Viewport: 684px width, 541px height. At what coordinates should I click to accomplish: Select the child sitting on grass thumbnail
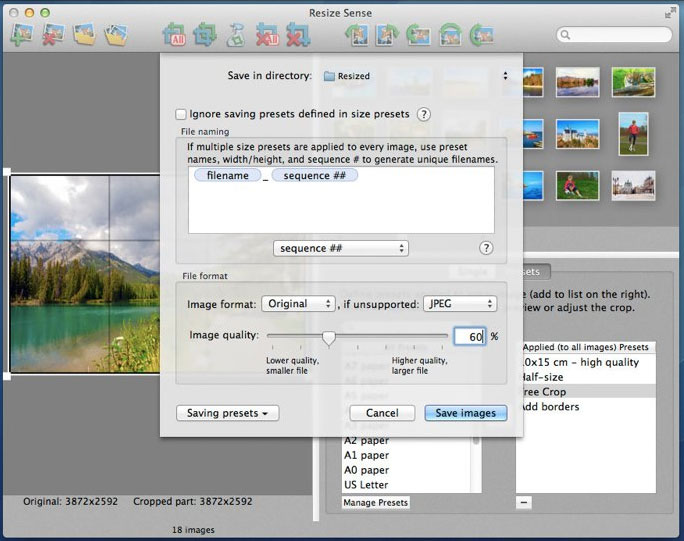pyautogui.click(x=578, y=186)
